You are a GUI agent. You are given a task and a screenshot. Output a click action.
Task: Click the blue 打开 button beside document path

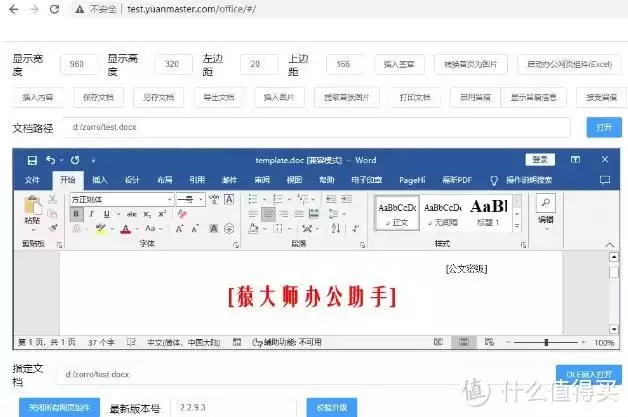pos(603,128)
